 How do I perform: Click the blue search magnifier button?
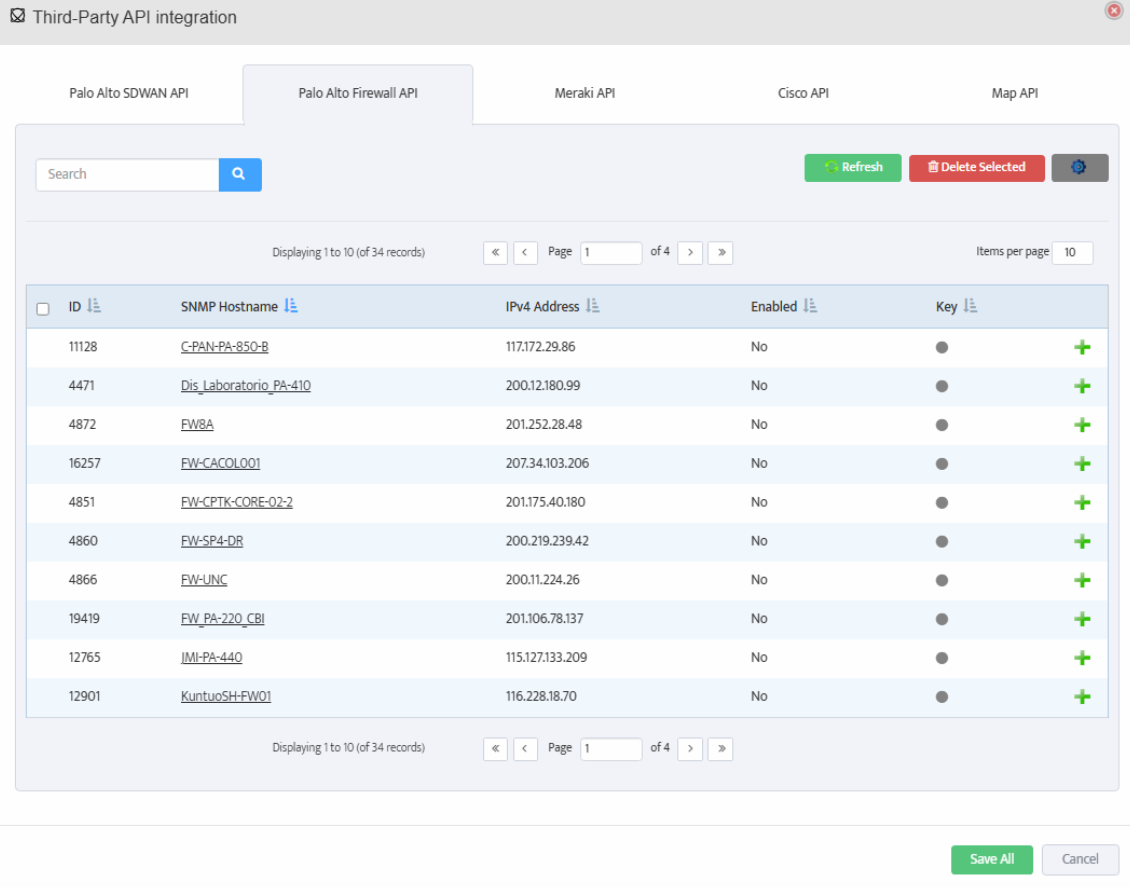click(x=240, y=174)
